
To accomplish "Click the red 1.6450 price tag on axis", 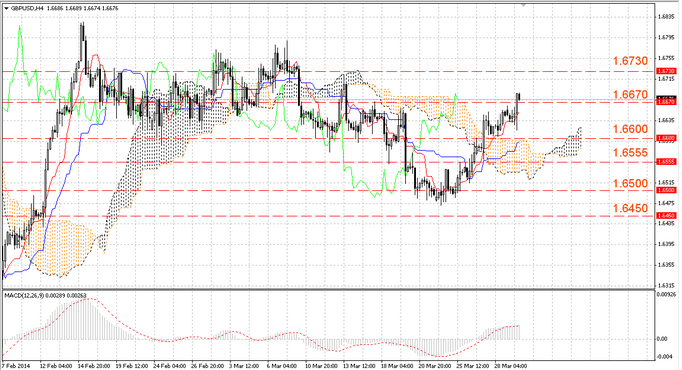I will click(x=666, y=215).
